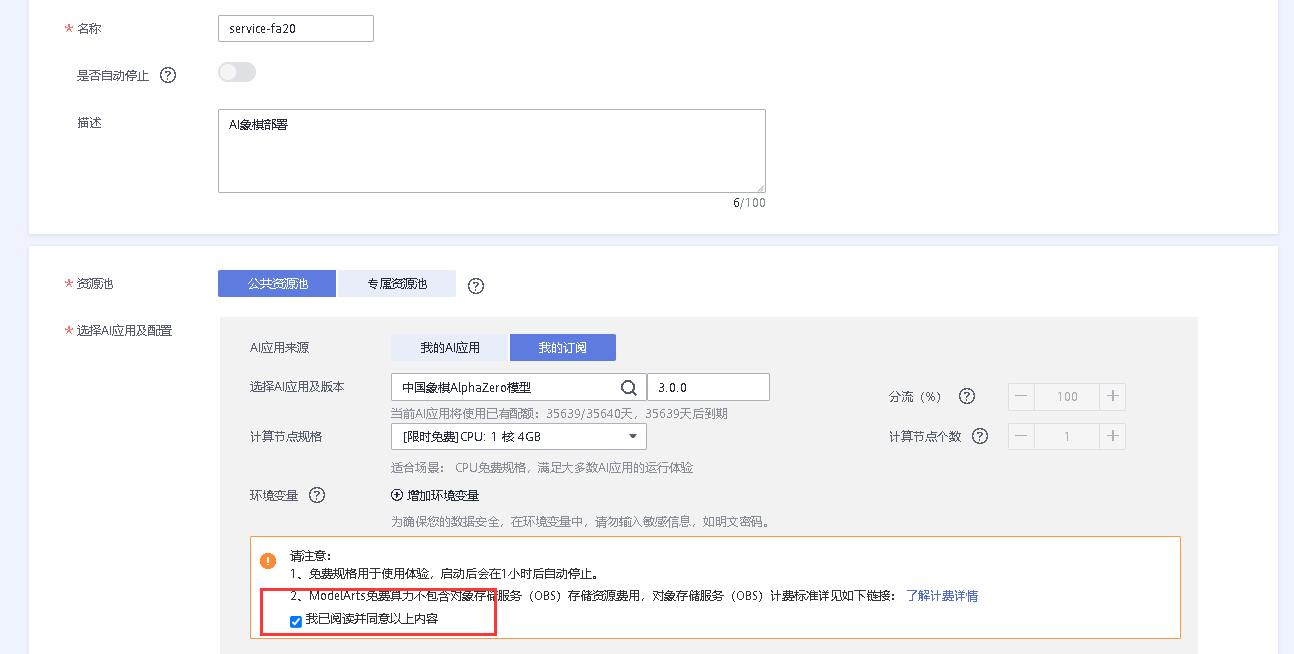The height and width of the screenshot is (654, 1294).
Task: Click help icon beside 环境变量
Action: click(317, 495)
